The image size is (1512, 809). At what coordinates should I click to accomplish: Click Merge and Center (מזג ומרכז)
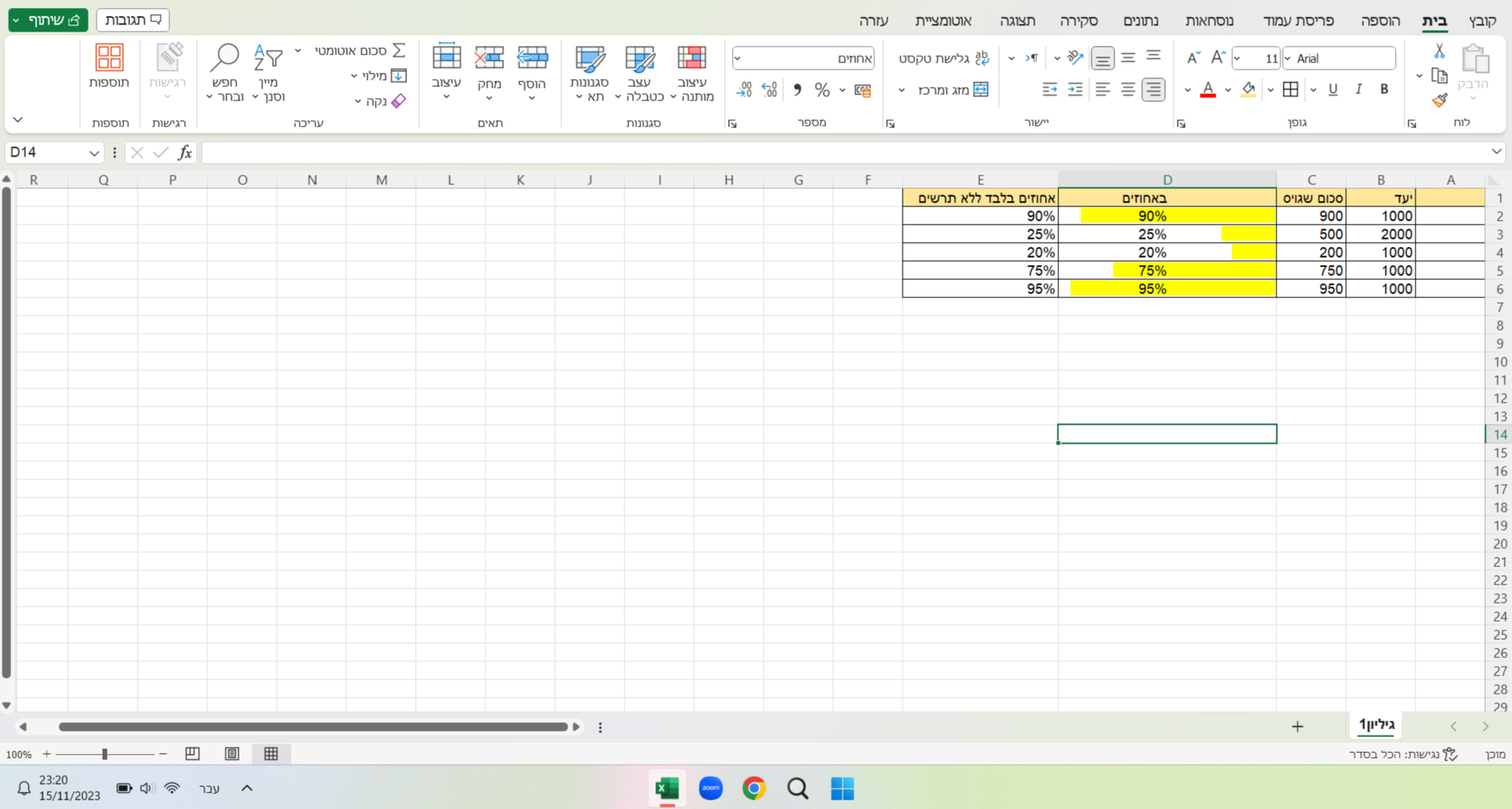click(953, 89)
